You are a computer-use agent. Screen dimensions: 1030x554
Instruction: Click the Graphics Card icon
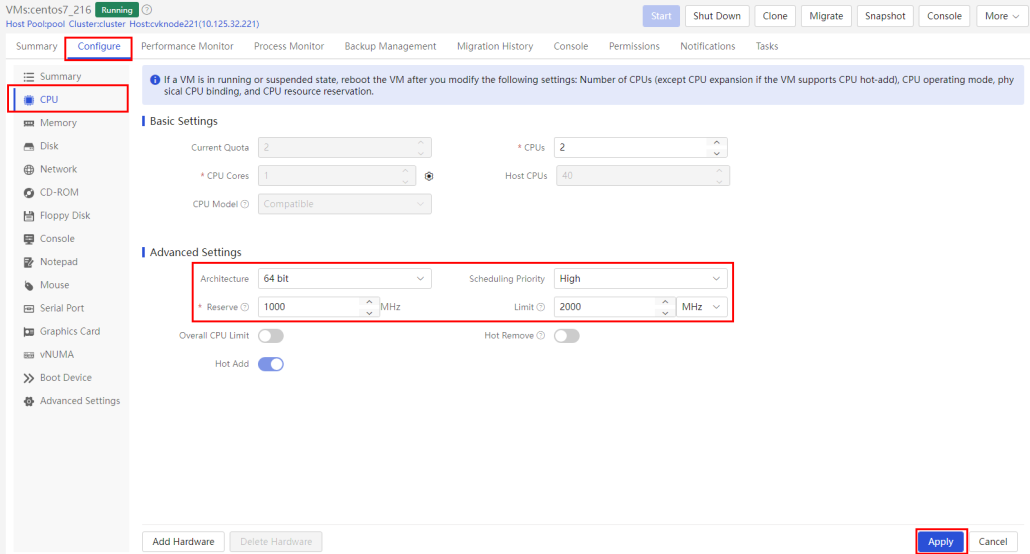pyautogui.click(x=29, y=332)
